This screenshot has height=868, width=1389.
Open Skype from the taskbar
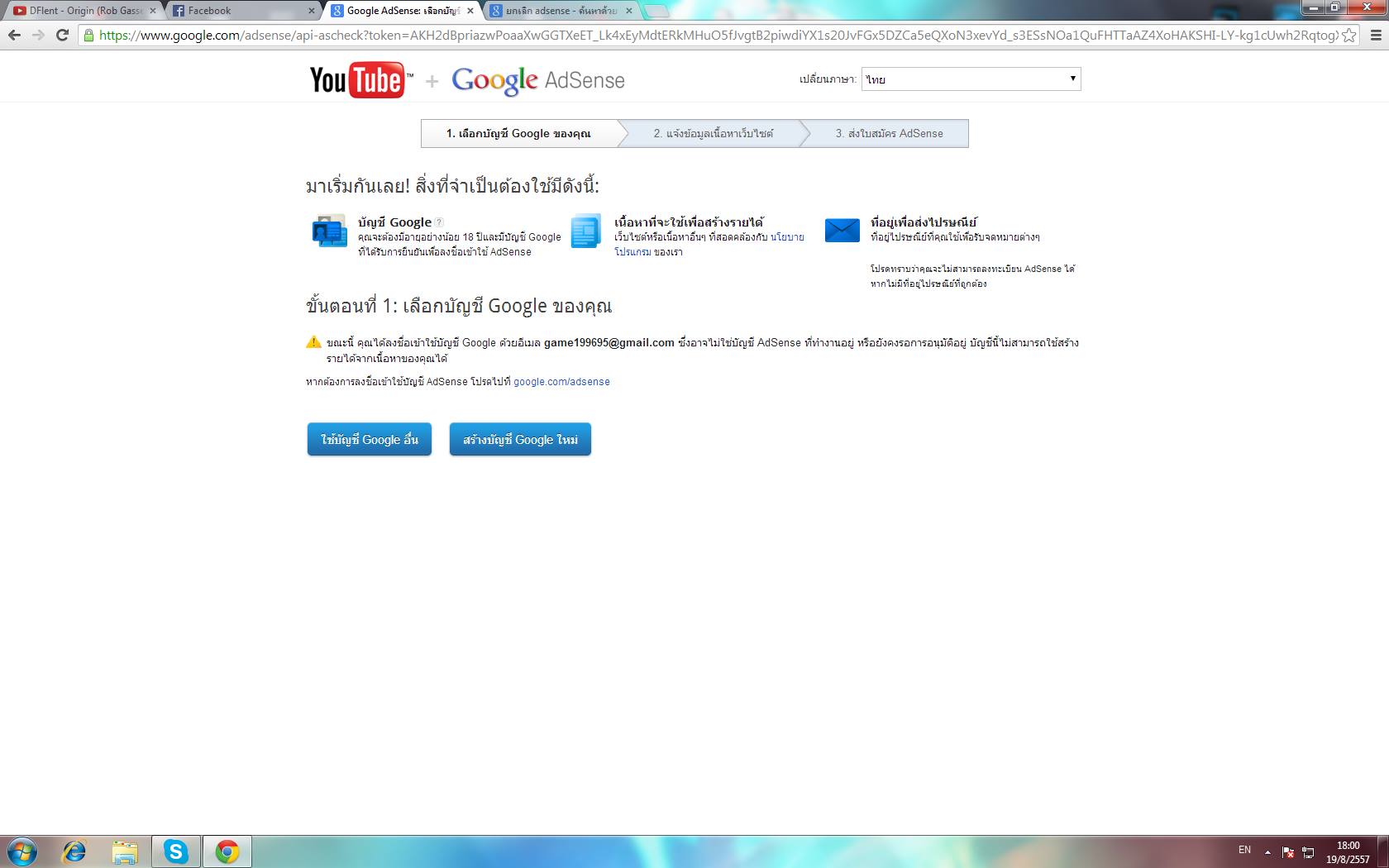tap(175, 851)
